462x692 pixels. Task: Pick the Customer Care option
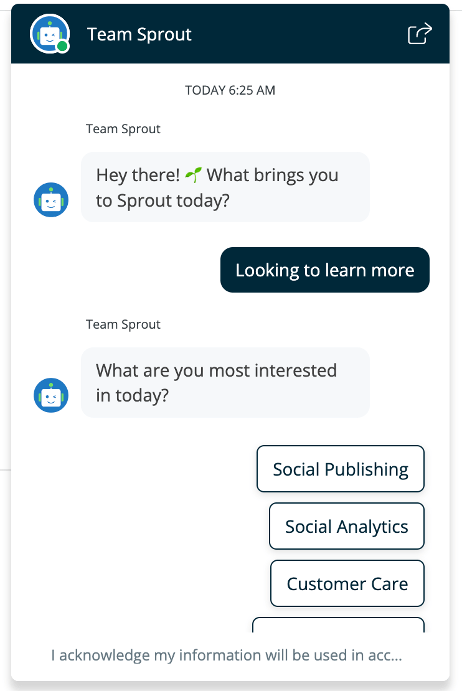click(347, 583)
